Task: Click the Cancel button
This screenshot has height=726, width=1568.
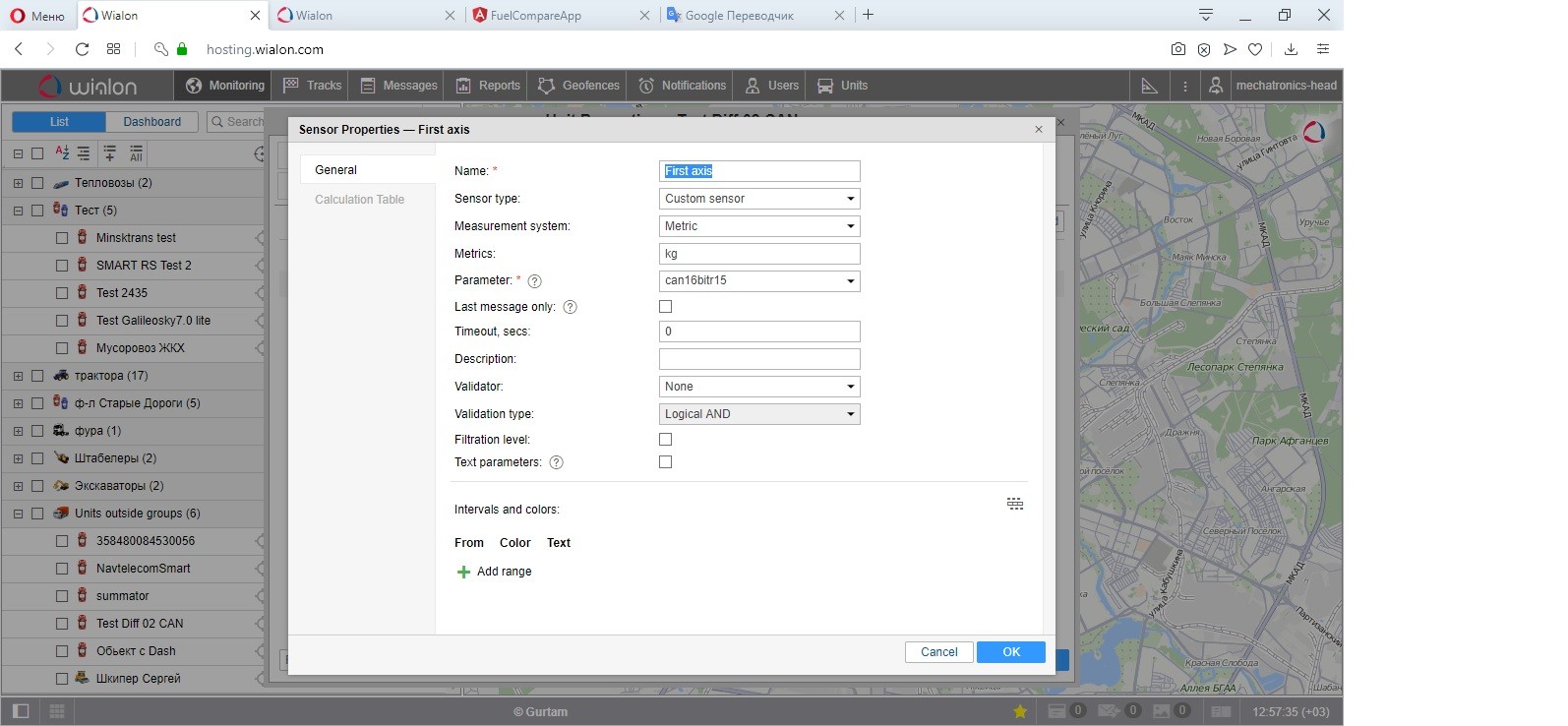Action: (938, 652)
